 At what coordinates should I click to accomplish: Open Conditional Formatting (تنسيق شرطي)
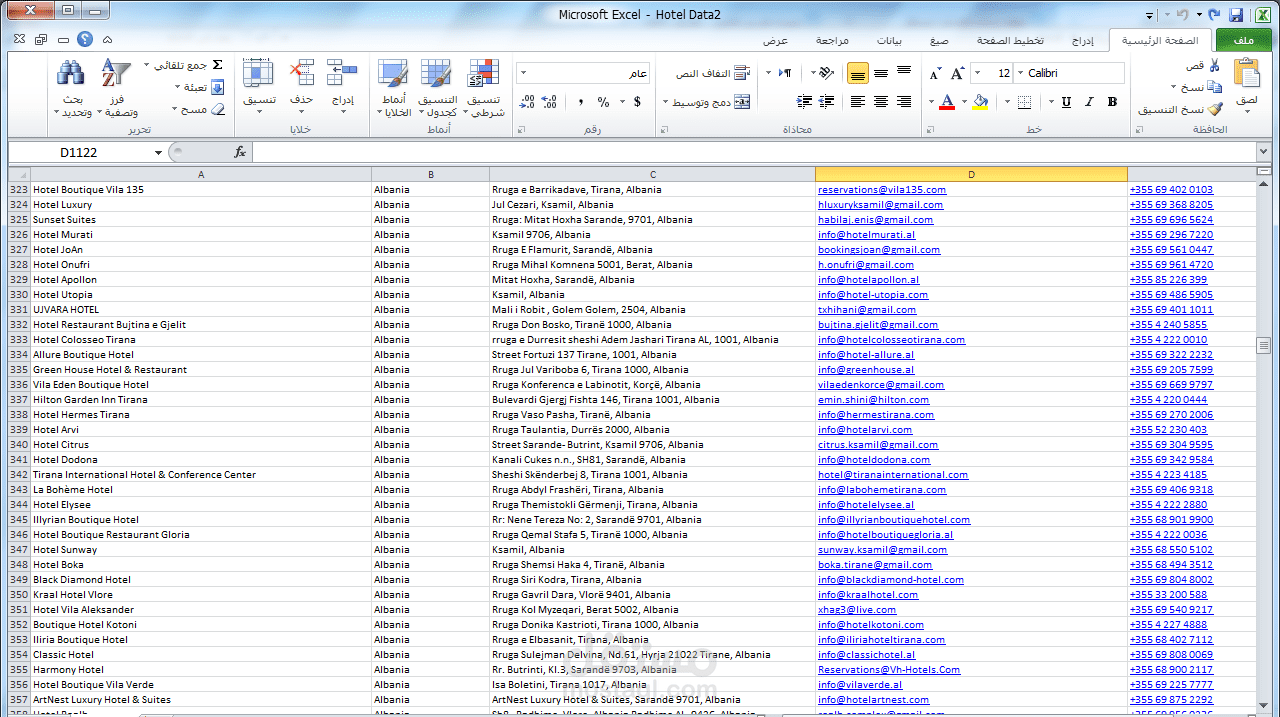486,88
